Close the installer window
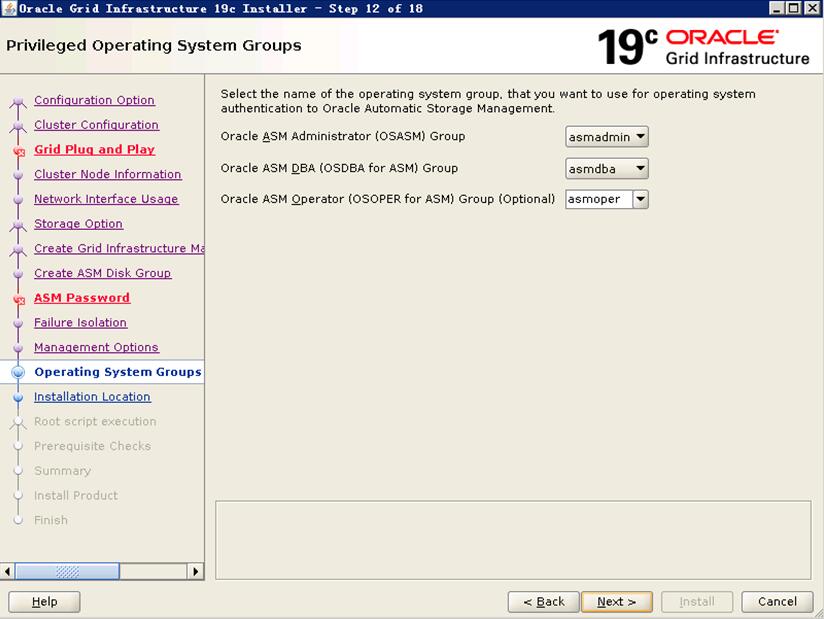824x619 pixels. pyautogui.click(x=811, y=8)
